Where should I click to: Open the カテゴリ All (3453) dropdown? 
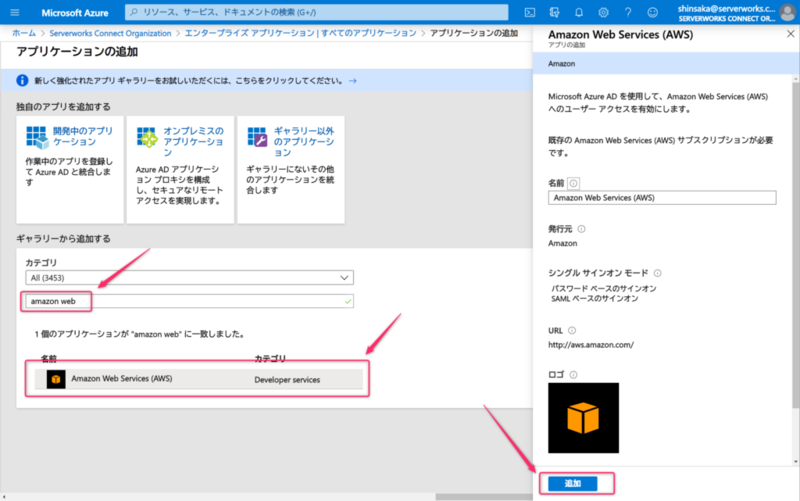tap(189, 278)
